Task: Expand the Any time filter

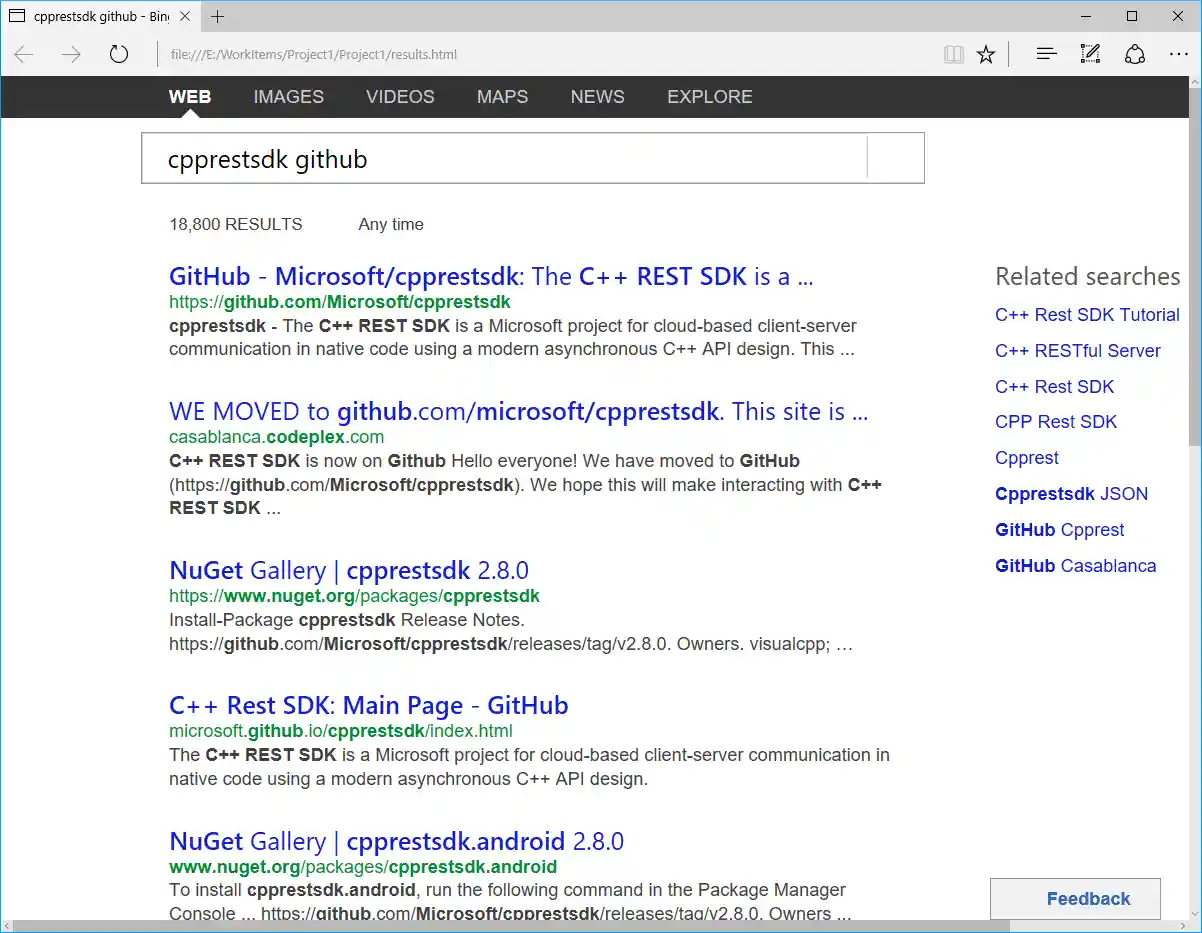Action: point(391,224)
